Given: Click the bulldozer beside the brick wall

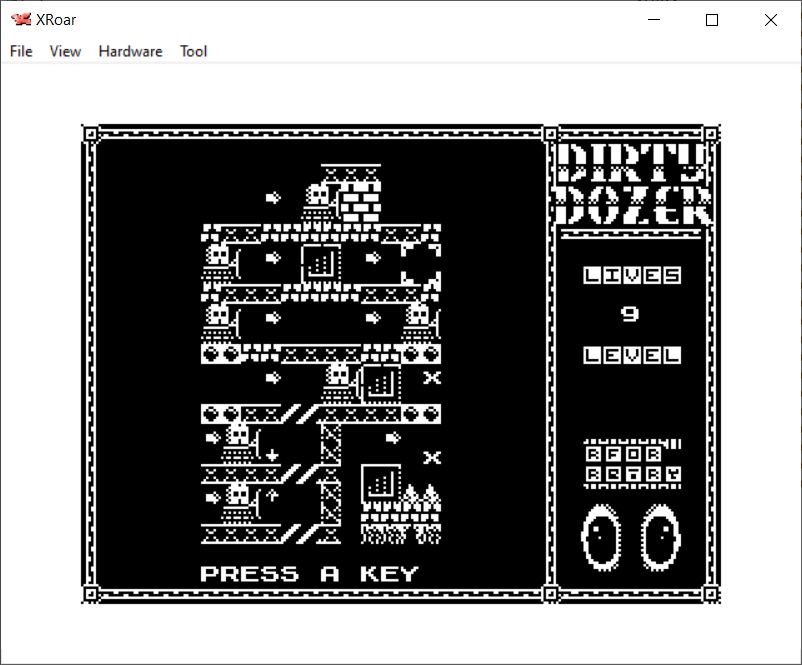Looking at the screenshot, I should coord(318,201).
